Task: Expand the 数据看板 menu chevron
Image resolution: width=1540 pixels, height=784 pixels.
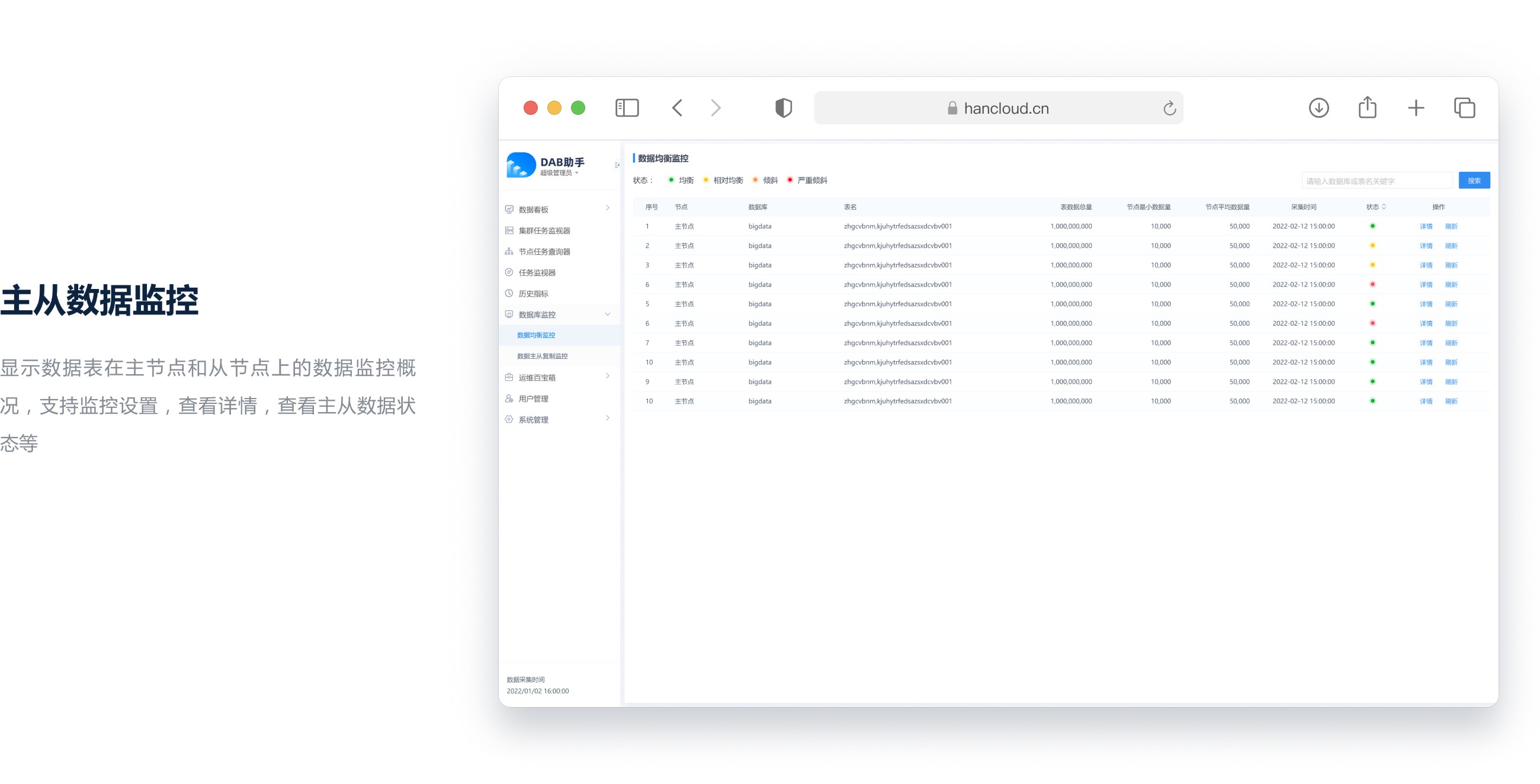Action: click(x=607, y=208)
